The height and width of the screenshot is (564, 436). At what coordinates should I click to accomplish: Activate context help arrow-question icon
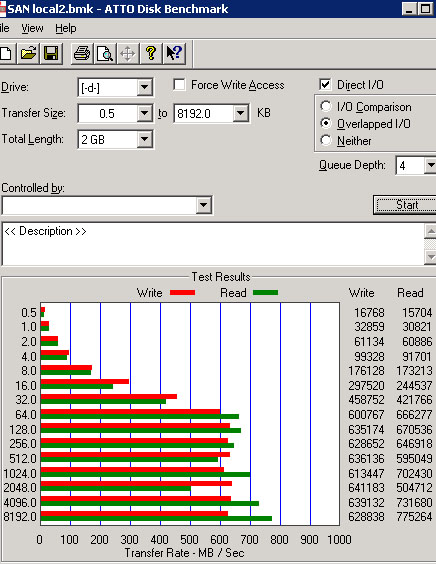pos(174,54)
